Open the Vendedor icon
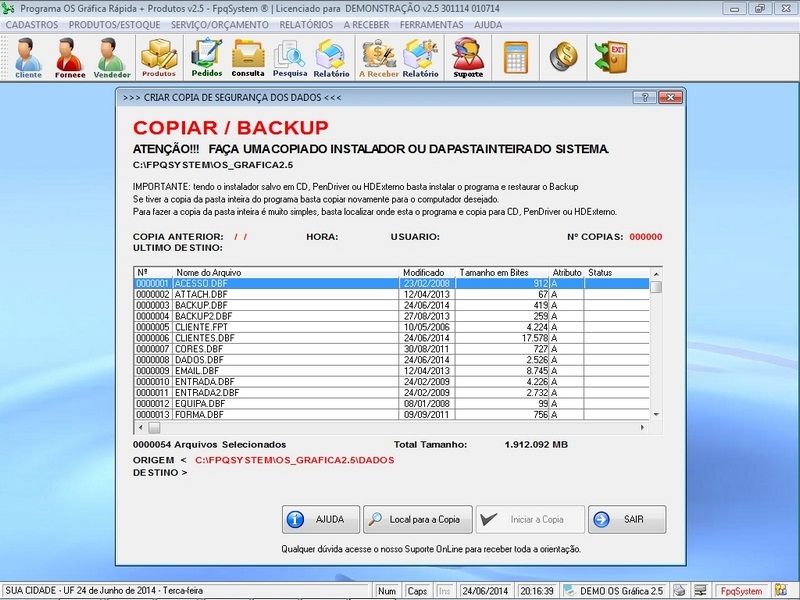The image size is (800, 600). [112, 58]
